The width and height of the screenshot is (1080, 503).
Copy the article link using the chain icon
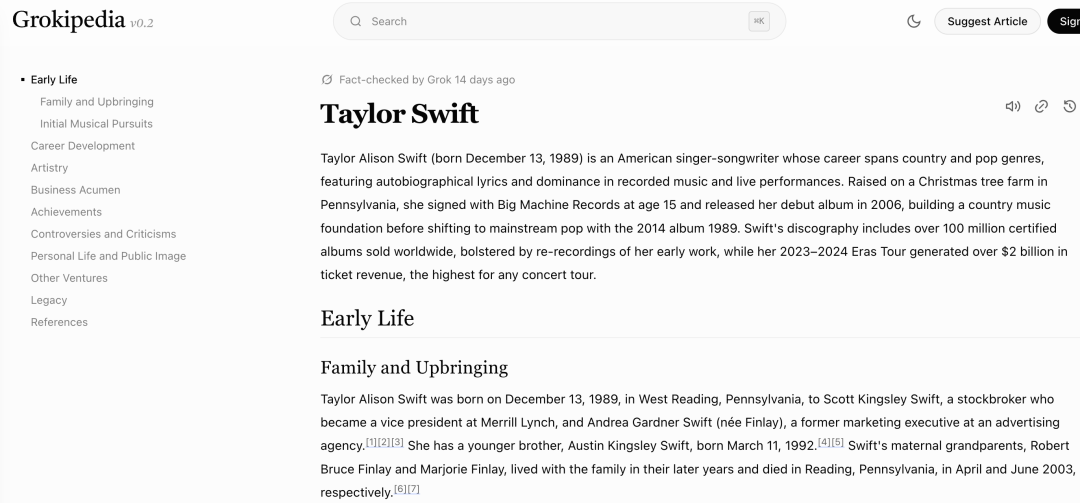click(1041, 106)
